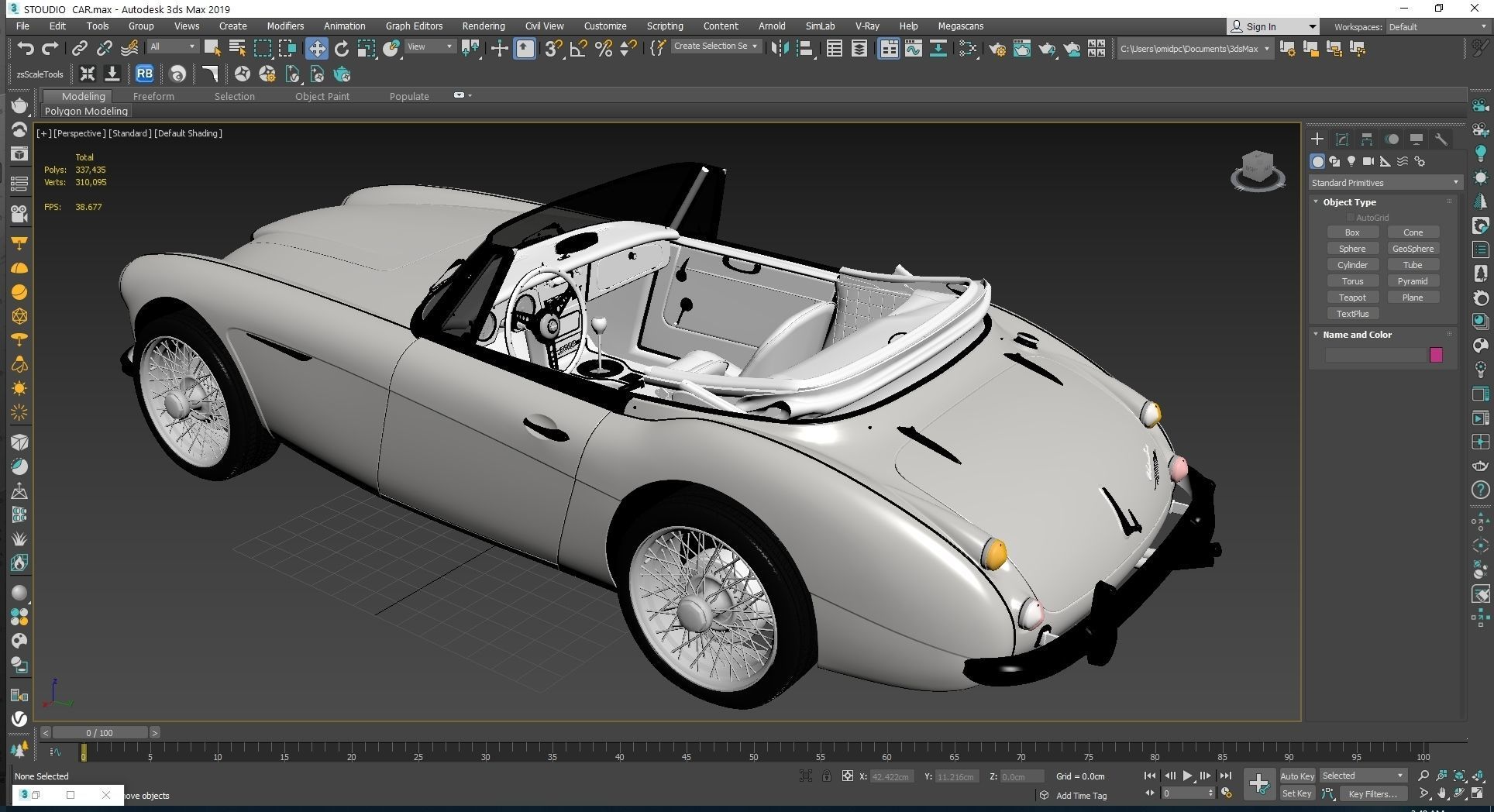Image resolution: width=1494 pixels, height=812 pixels.
Task: Open the Render Setup dialog icon
Action: click(x=997, y=48)
